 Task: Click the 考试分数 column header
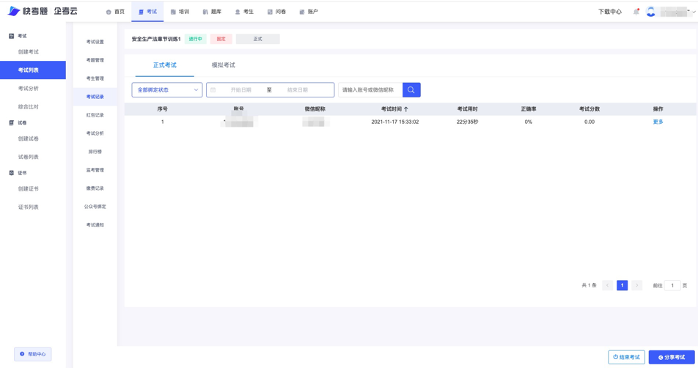589,109
